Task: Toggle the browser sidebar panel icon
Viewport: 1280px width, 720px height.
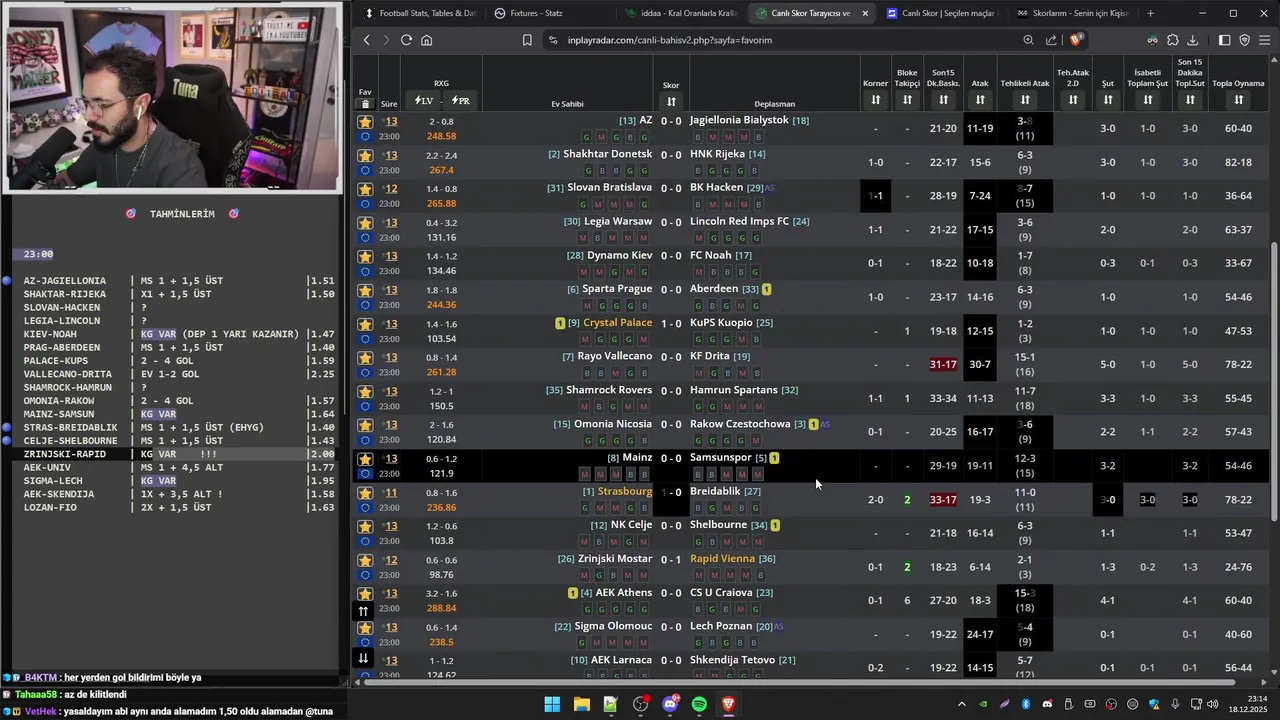Action: coord(1224,40)
